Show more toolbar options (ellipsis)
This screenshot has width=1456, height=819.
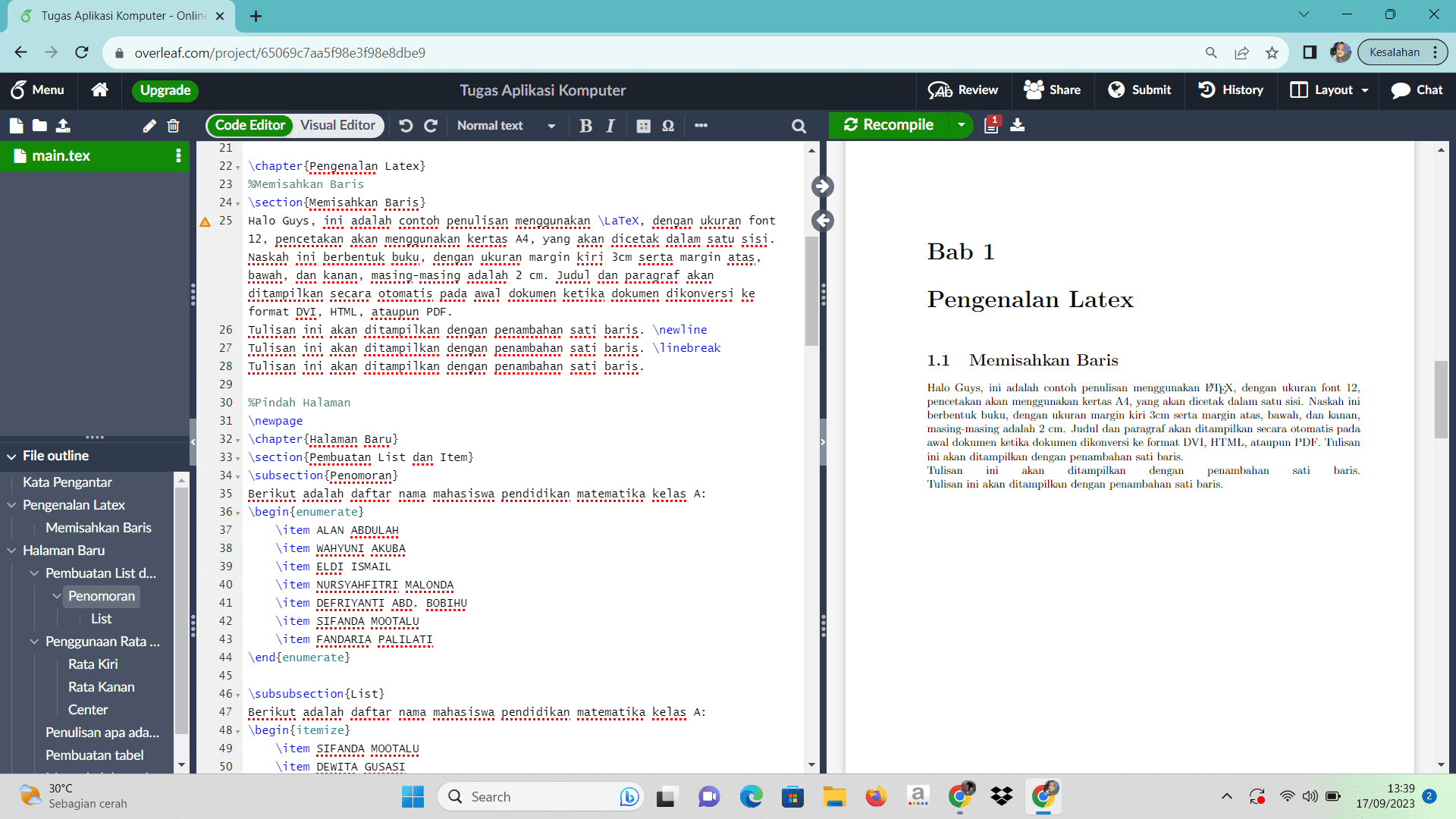point(701,126)
